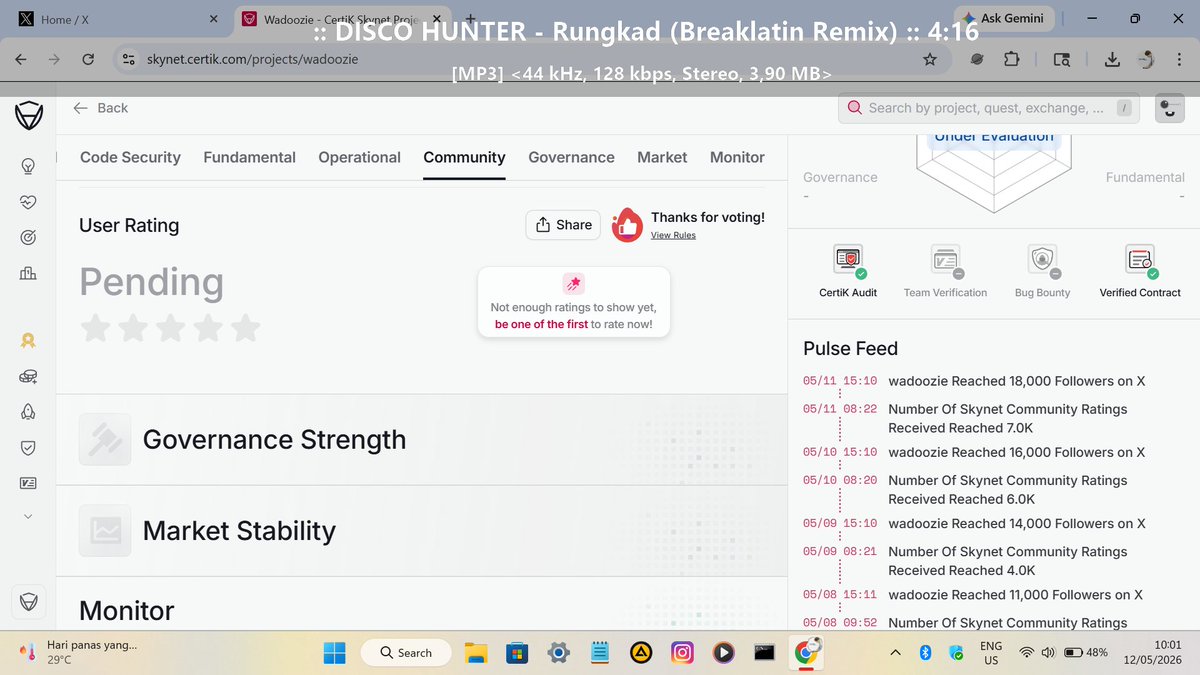
Task: Click the Team Verification badge icon
Action: 945,261
